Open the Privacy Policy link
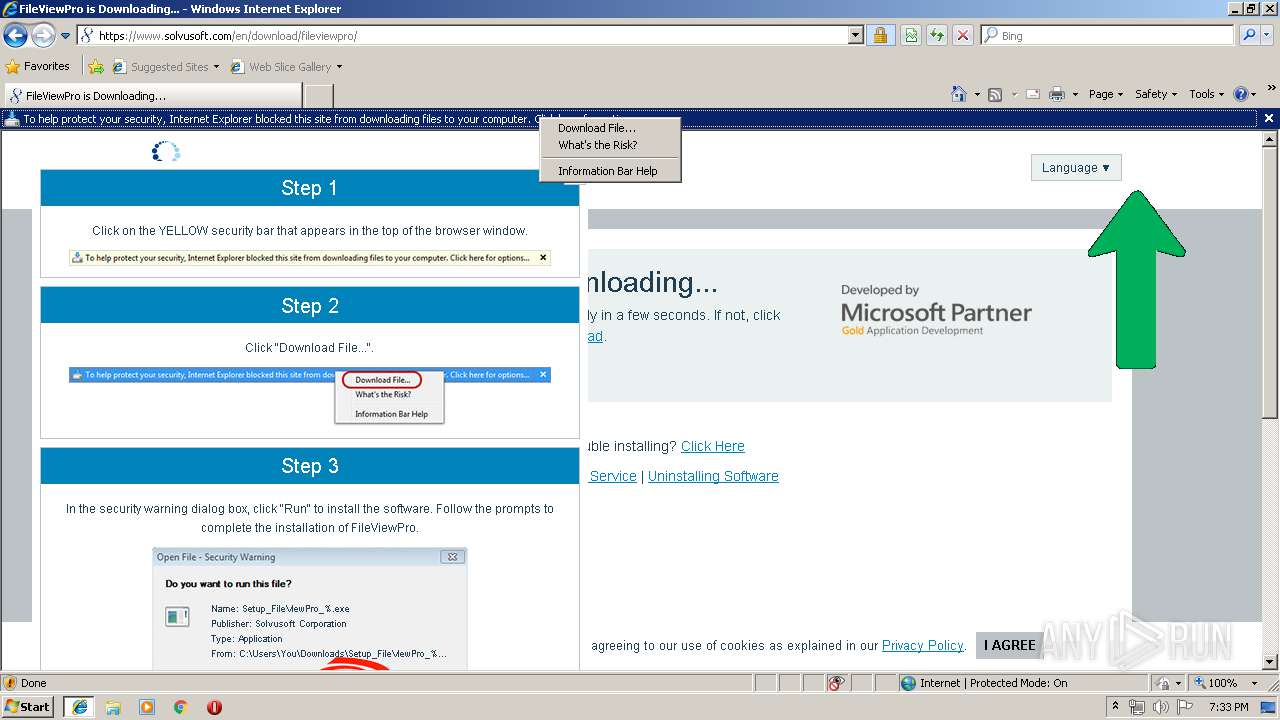Screen dimensions: 1280x720 pyautogui.click(x=922, y=645)
